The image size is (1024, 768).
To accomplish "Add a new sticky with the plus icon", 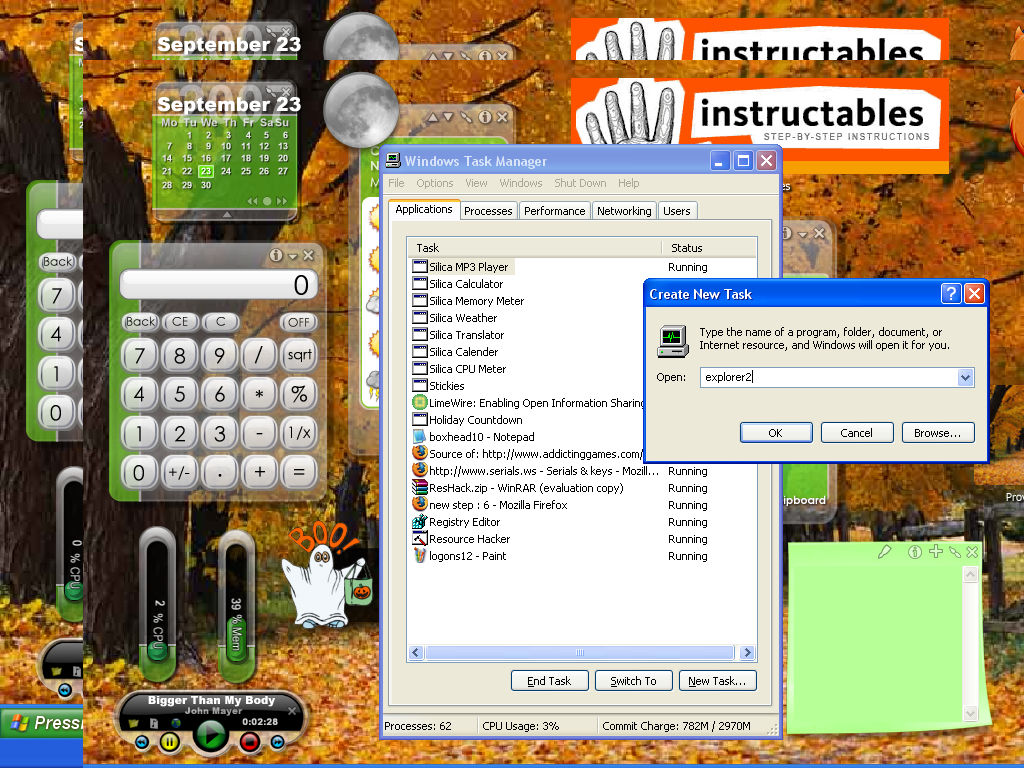I will 936,552.
